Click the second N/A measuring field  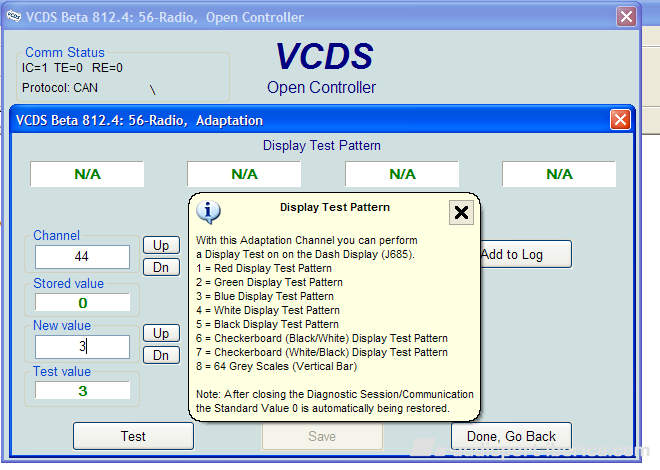244,174
